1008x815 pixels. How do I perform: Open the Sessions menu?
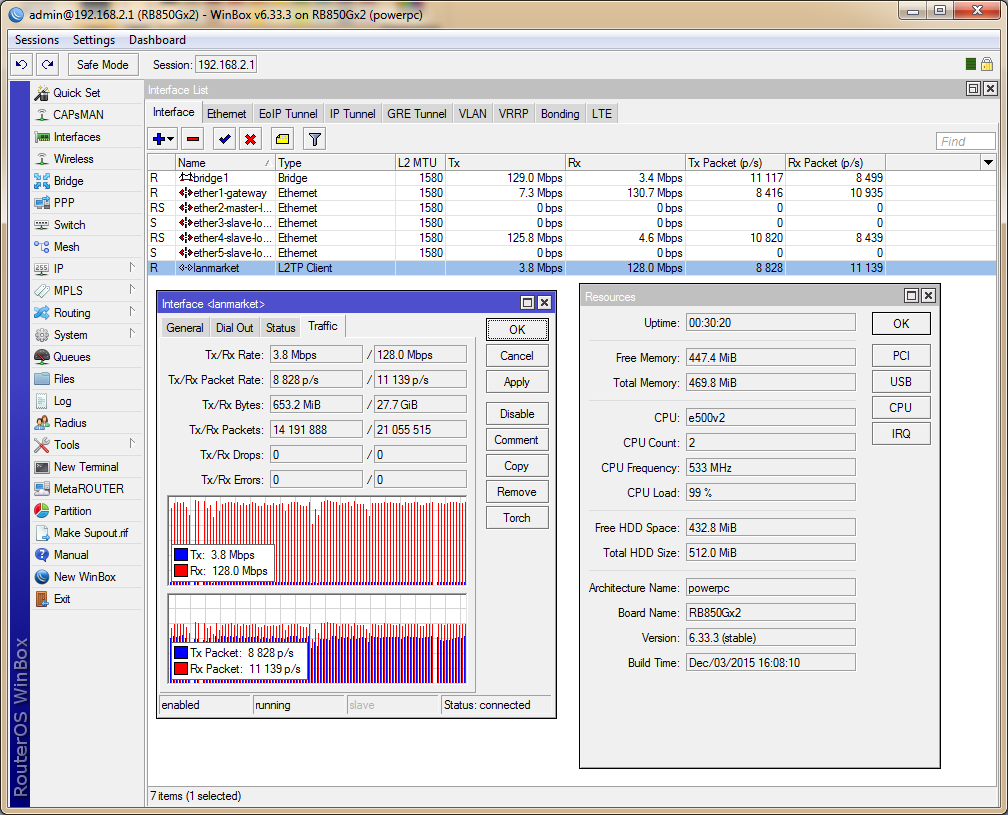[x=36, y=39]
